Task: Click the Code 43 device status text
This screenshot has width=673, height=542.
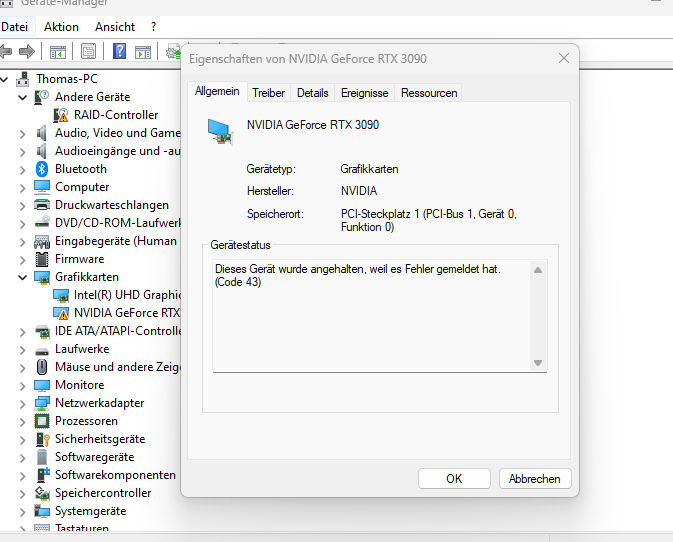Action: pyautogui.click(x=358, y=275)
